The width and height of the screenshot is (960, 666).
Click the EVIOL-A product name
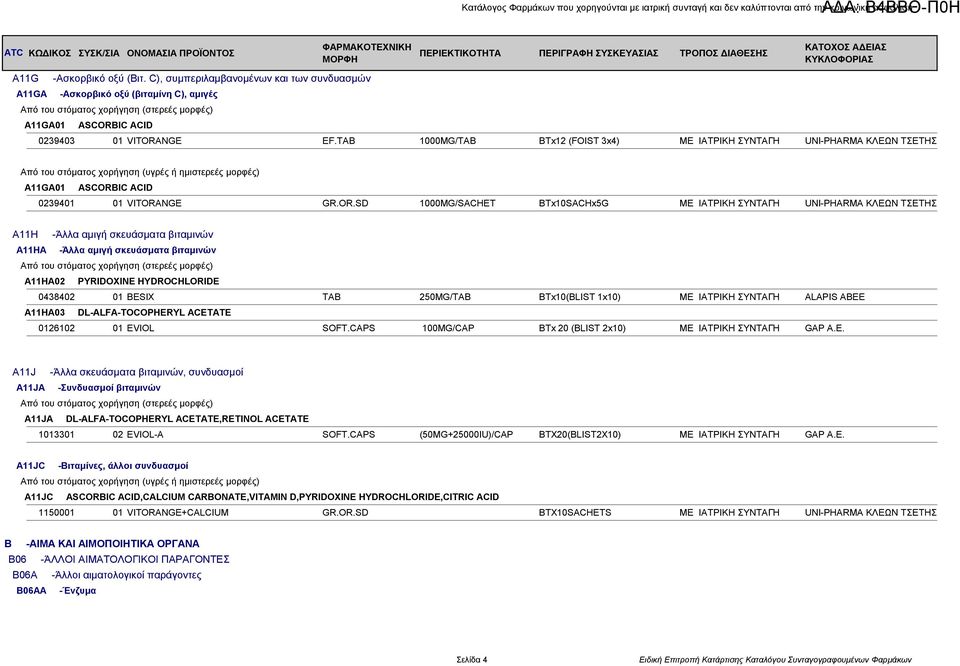coord(144,435)
